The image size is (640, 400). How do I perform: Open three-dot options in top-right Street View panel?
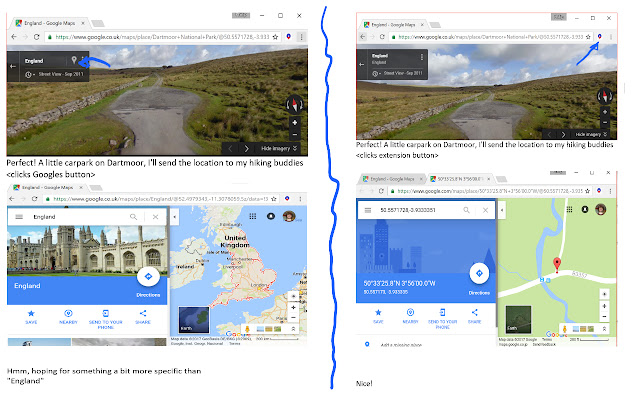click(422, 57)
